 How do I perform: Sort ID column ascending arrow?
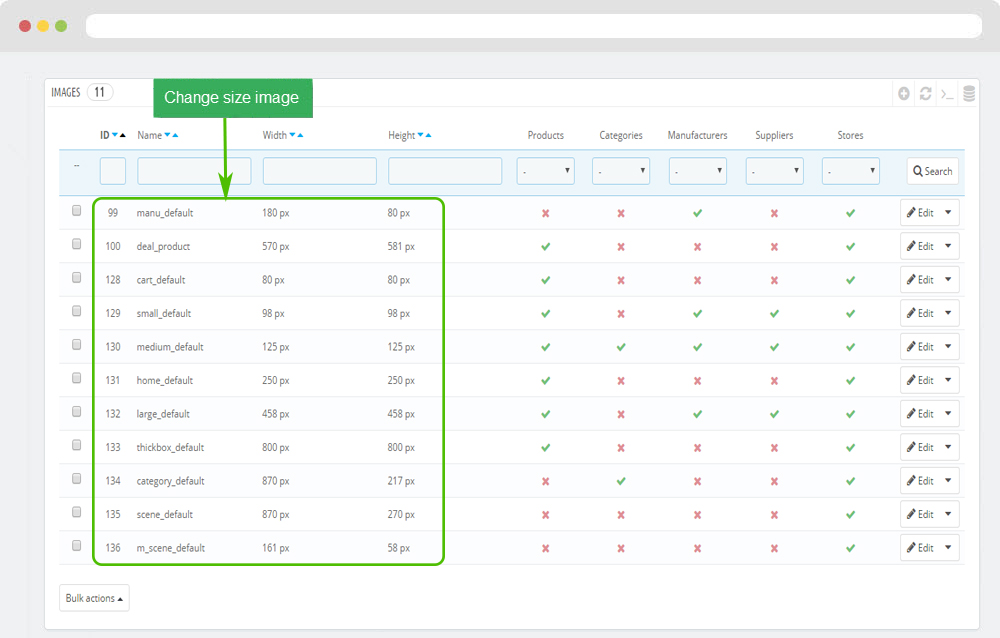pyautogui.click(x=122, y=135)
